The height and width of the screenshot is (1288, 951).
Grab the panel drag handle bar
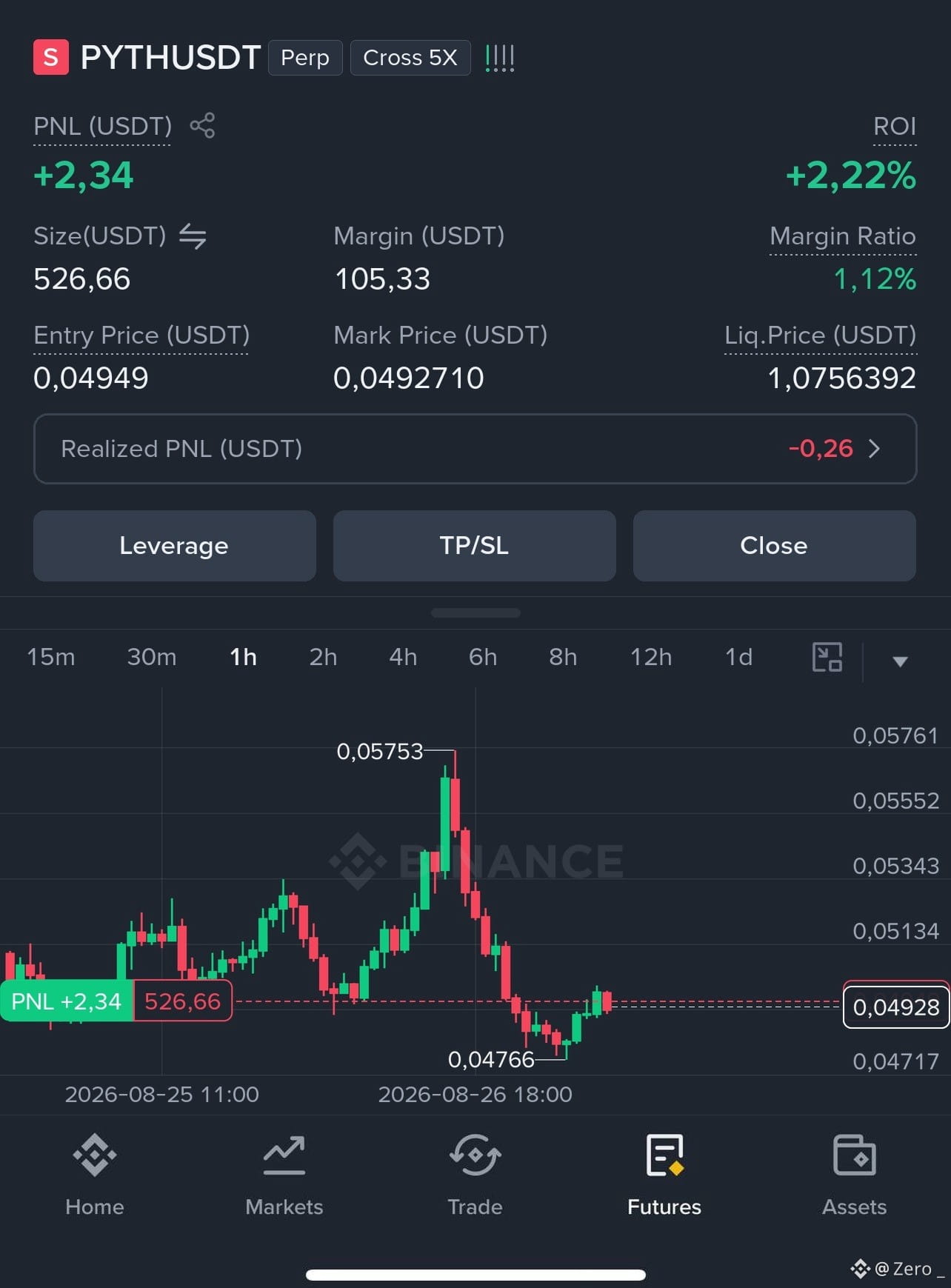475,613
